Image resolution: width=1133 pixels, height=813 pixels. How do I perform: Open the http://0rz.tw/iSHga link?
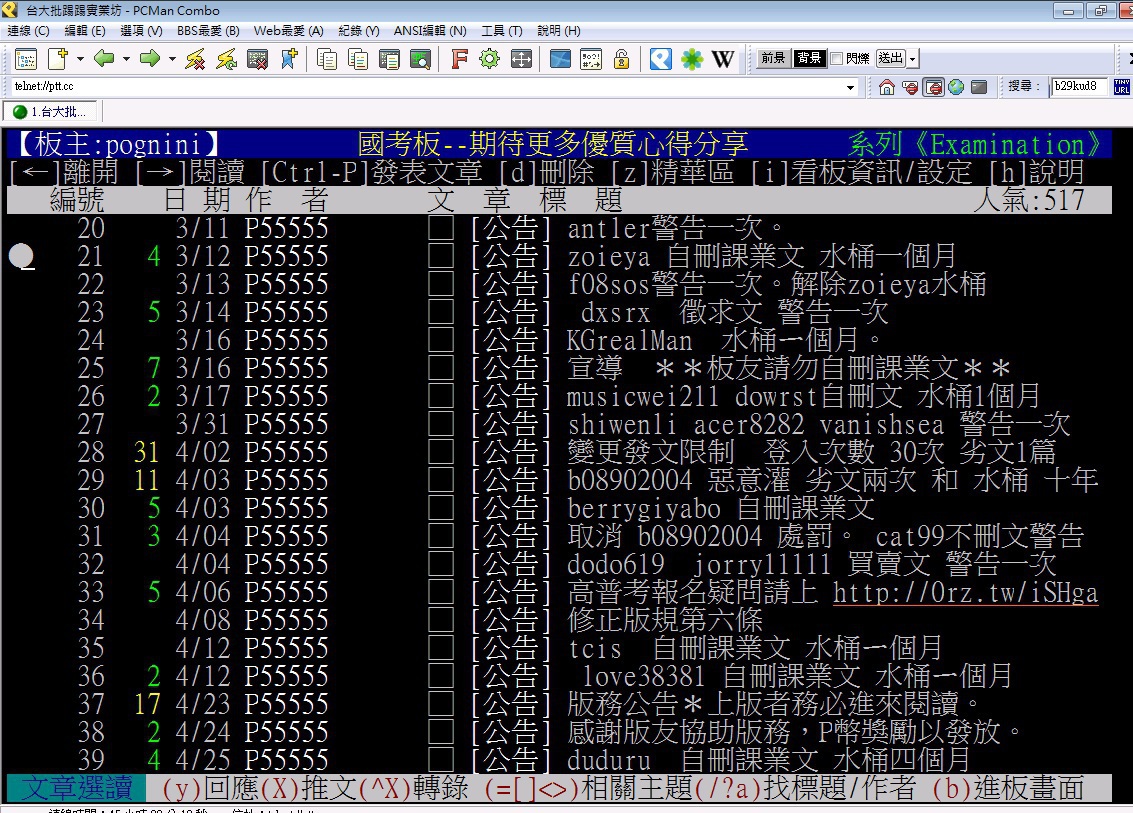[965, 593]
